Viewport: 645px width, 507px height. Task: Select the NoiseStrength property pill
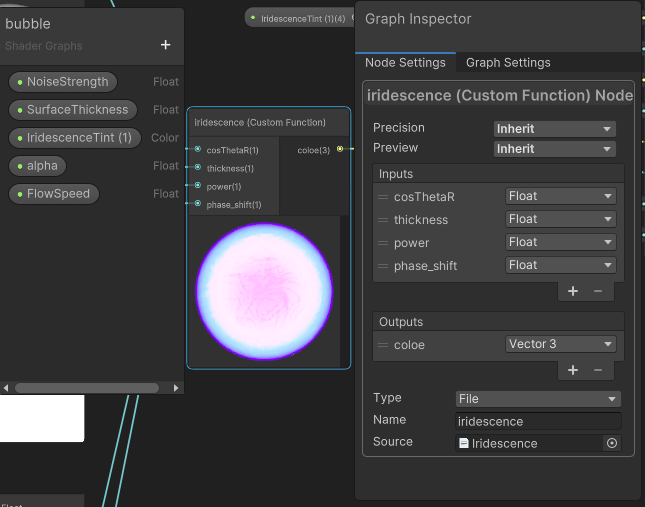pyautogui.click(x=62, y=82)
